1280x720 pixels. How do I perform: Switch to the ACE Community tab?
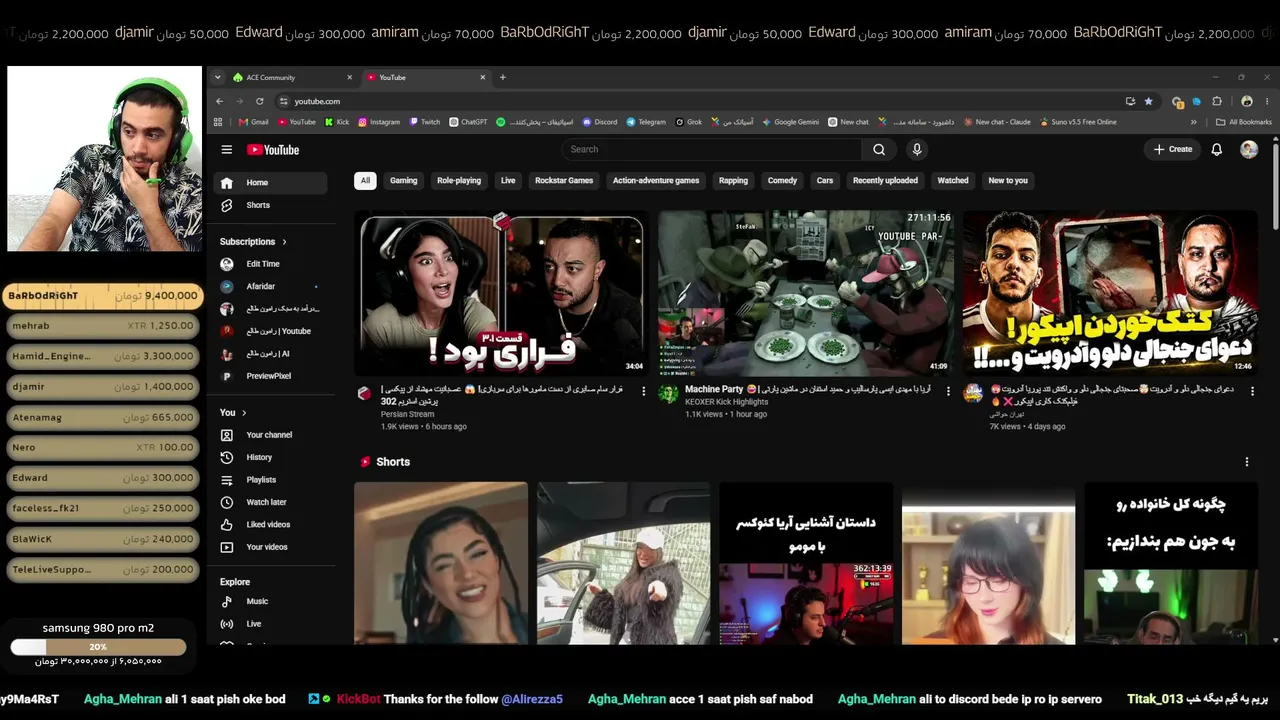(292, 77)
